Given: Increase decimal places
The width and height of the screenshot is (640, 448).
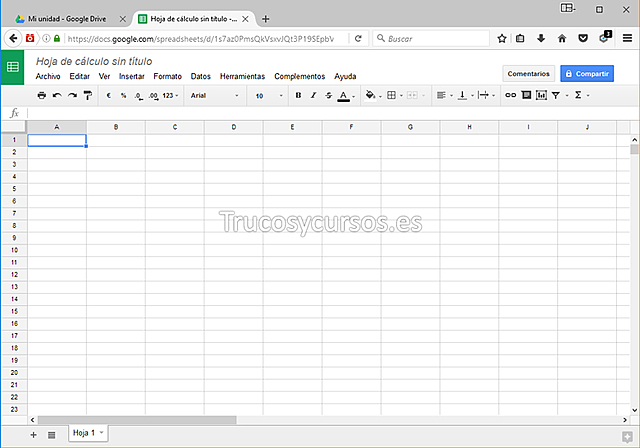Looking at the screenshot, I should 153,96.
